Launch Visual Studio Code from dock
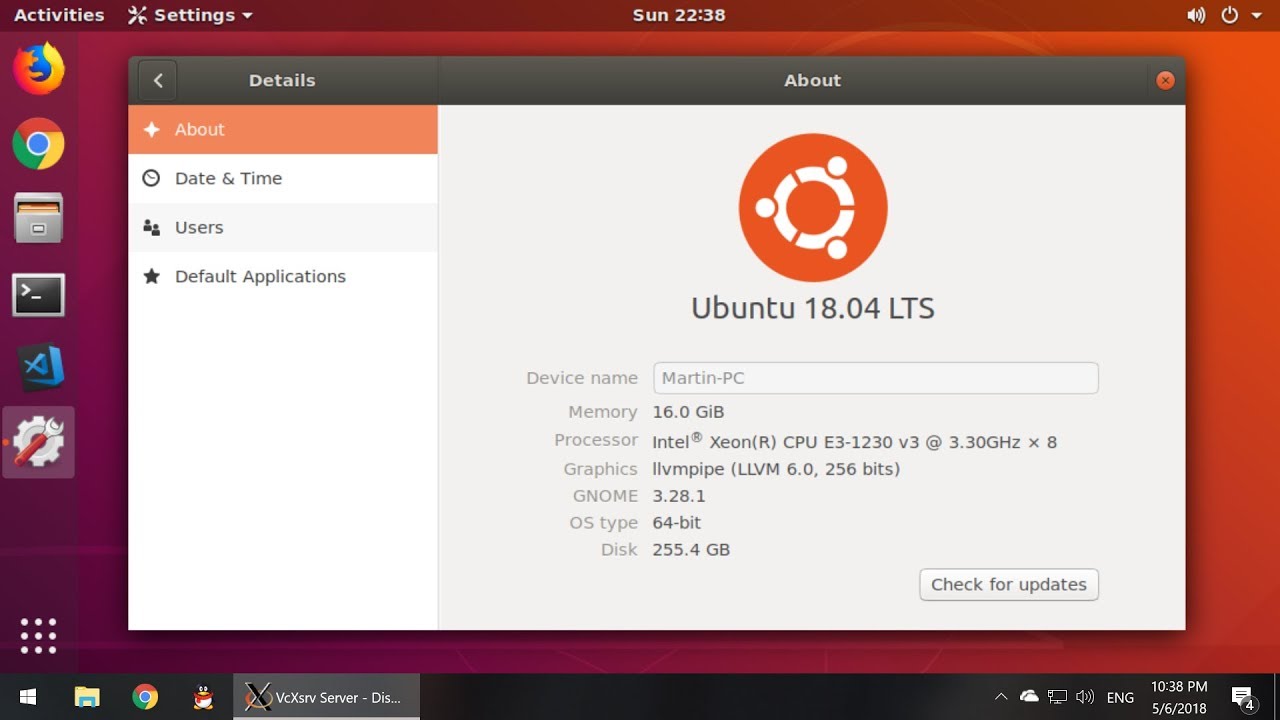The height and width of the screenshot is (720, 1280). [x=41, y=368]
